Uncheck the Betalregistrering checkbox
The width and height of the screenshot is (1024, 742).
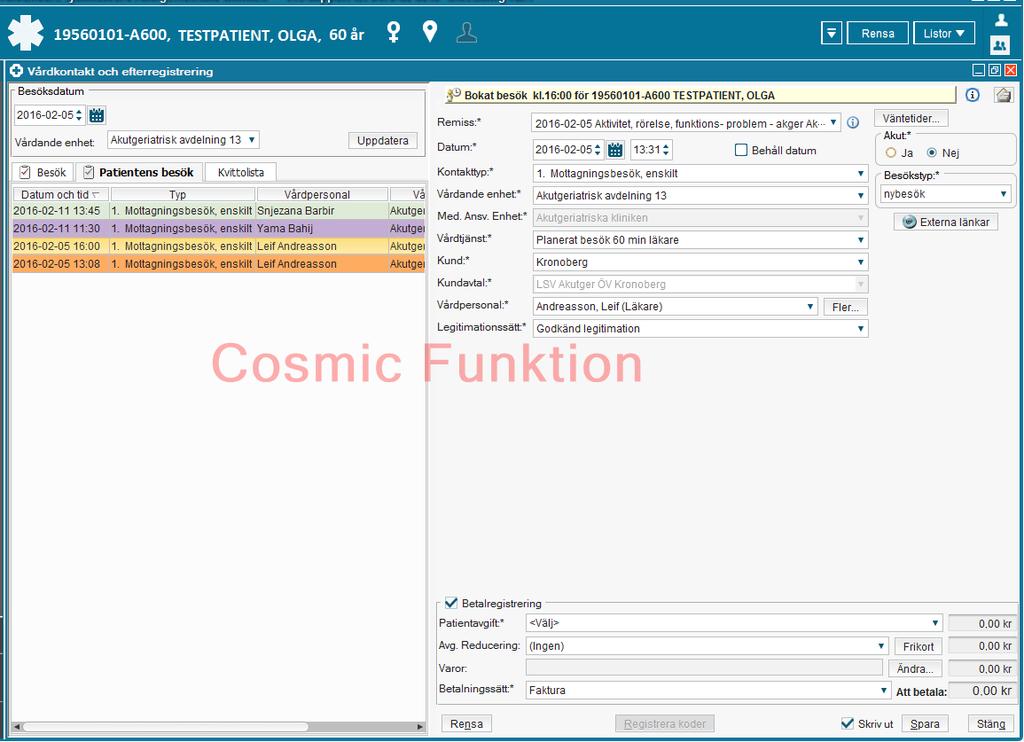[451, 603]
